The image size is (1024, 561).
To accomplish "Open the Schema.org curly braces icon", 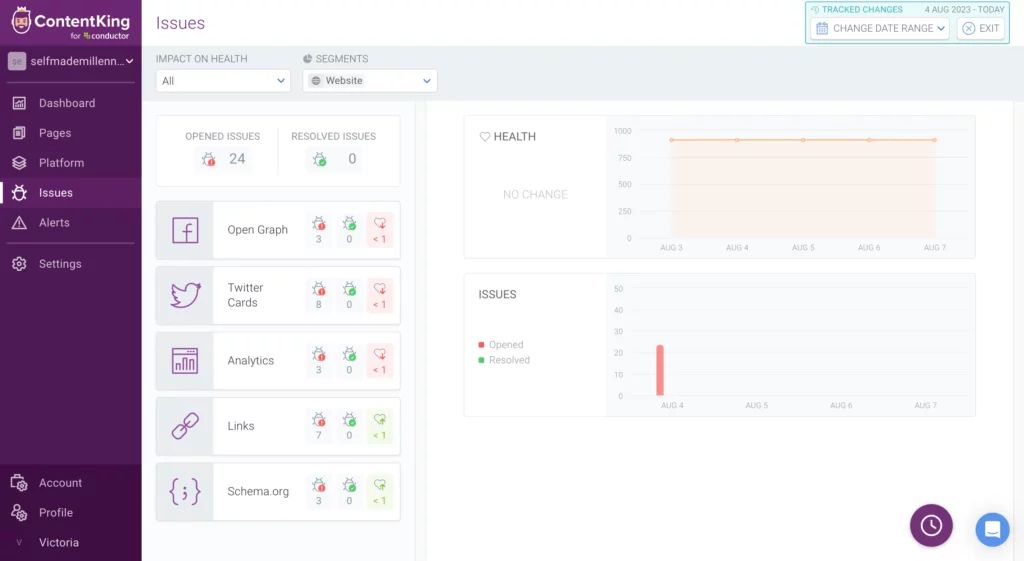I will pos(185,491).
